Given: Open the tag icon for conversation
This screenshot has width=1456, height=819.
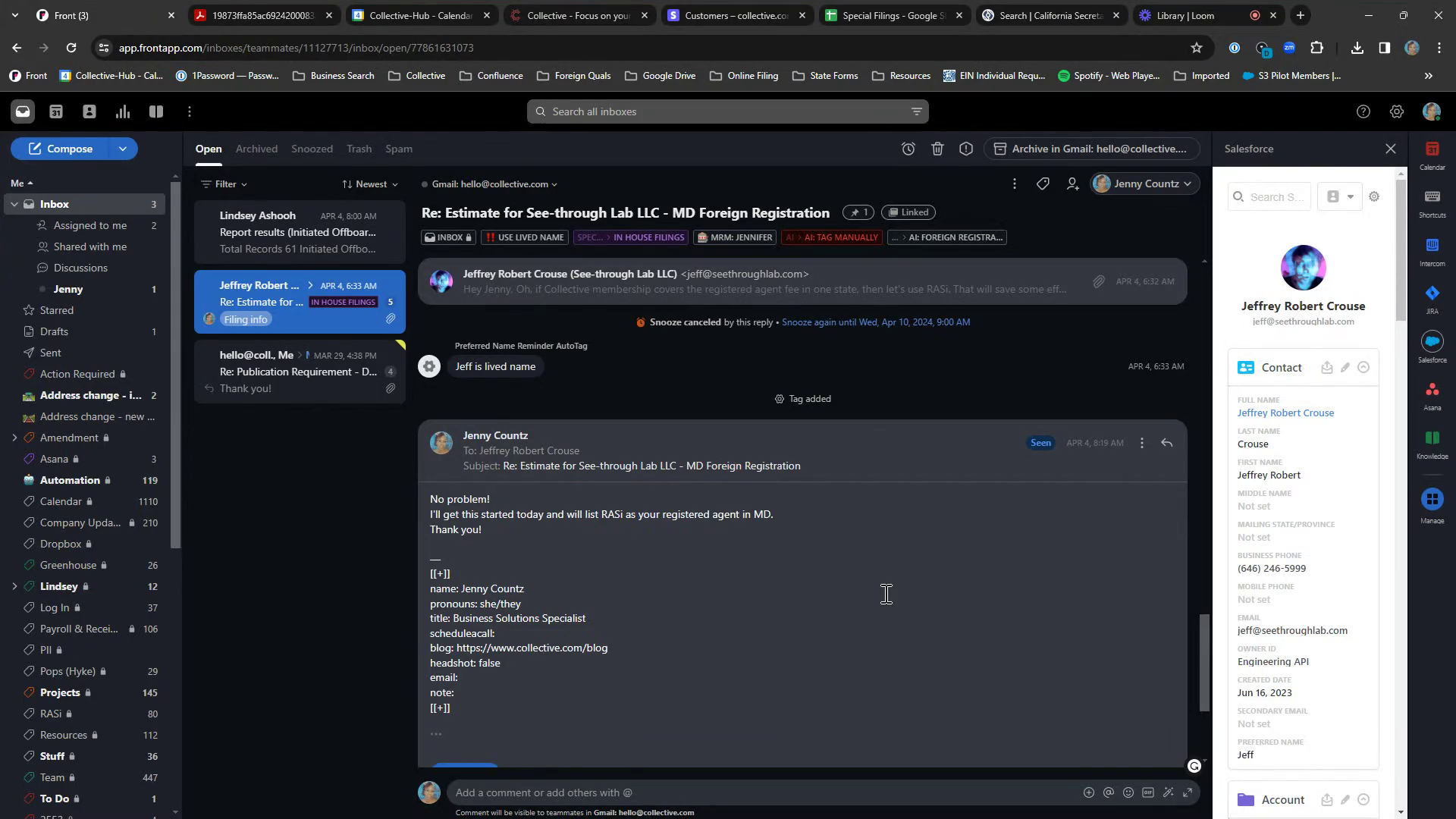Looking at the screenshot, I should [1043, 184].
